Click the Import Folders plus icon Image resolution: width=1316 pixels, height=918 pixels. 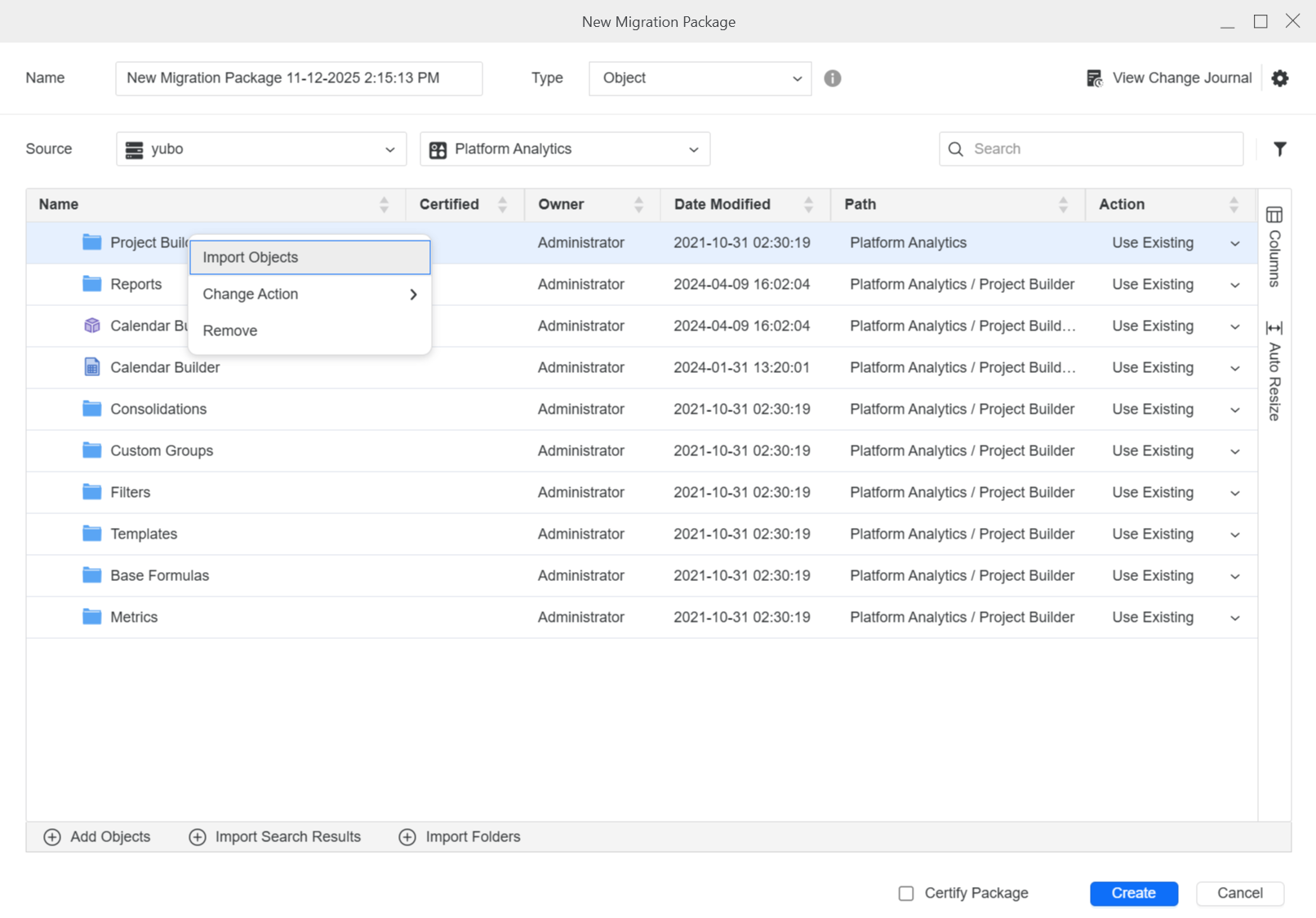407,837
